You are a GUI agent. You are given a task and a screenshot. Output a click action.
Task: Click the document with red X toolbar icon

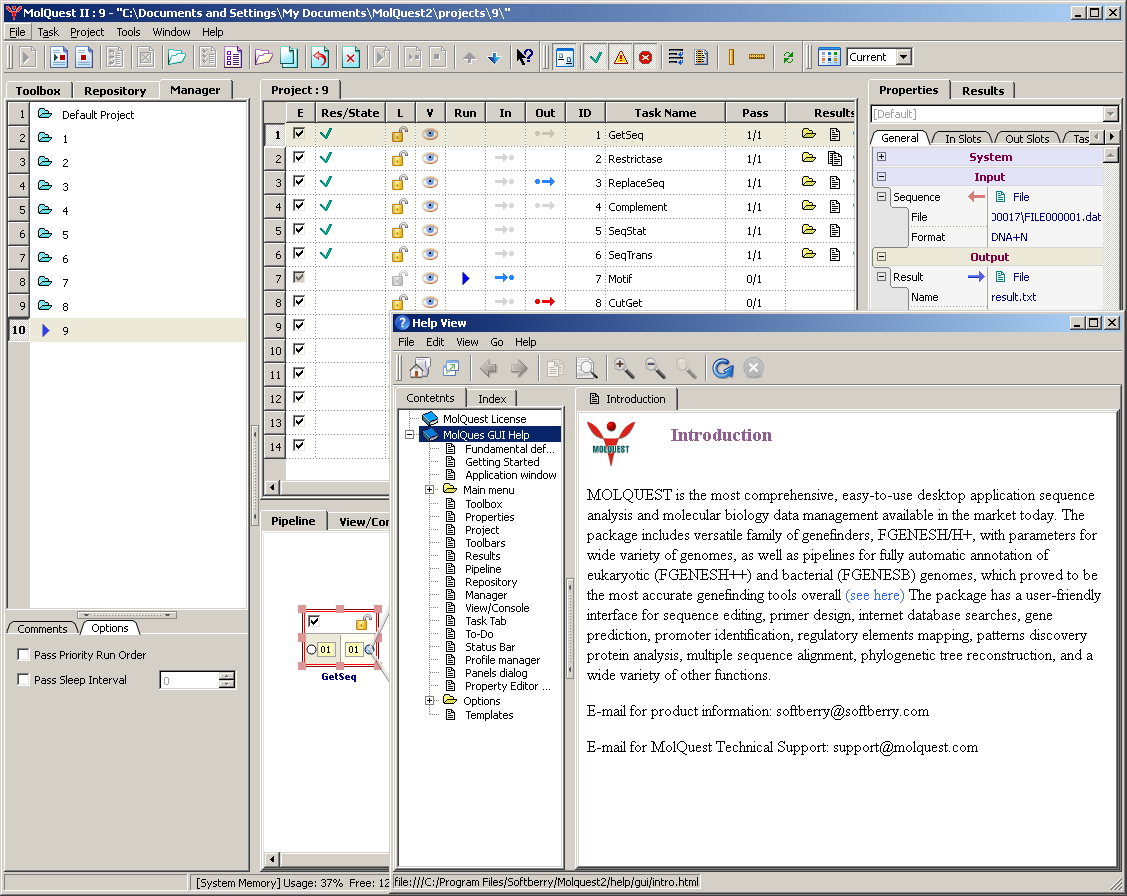351,57
